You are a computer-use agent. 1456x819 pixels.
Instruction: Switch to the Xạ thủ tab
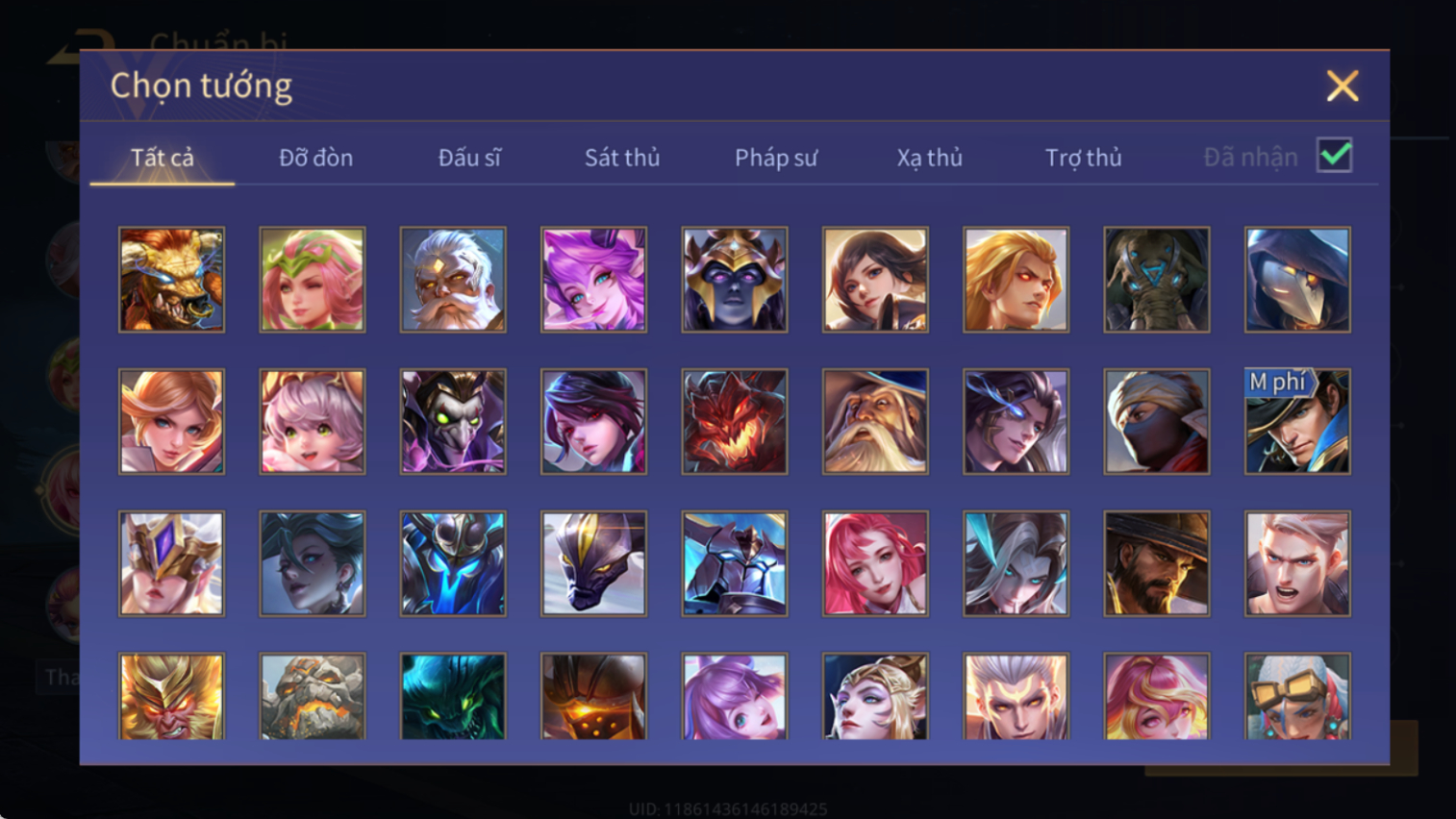click(930, 158)
